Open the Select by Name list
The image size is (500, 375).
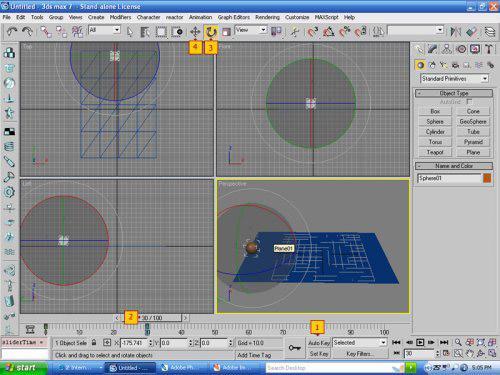tap(145, 32)
